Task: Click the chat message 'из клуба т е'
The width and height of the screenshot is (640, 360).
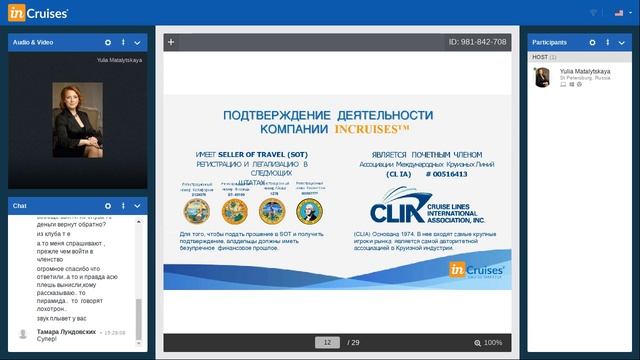Action: coord(53,234)
